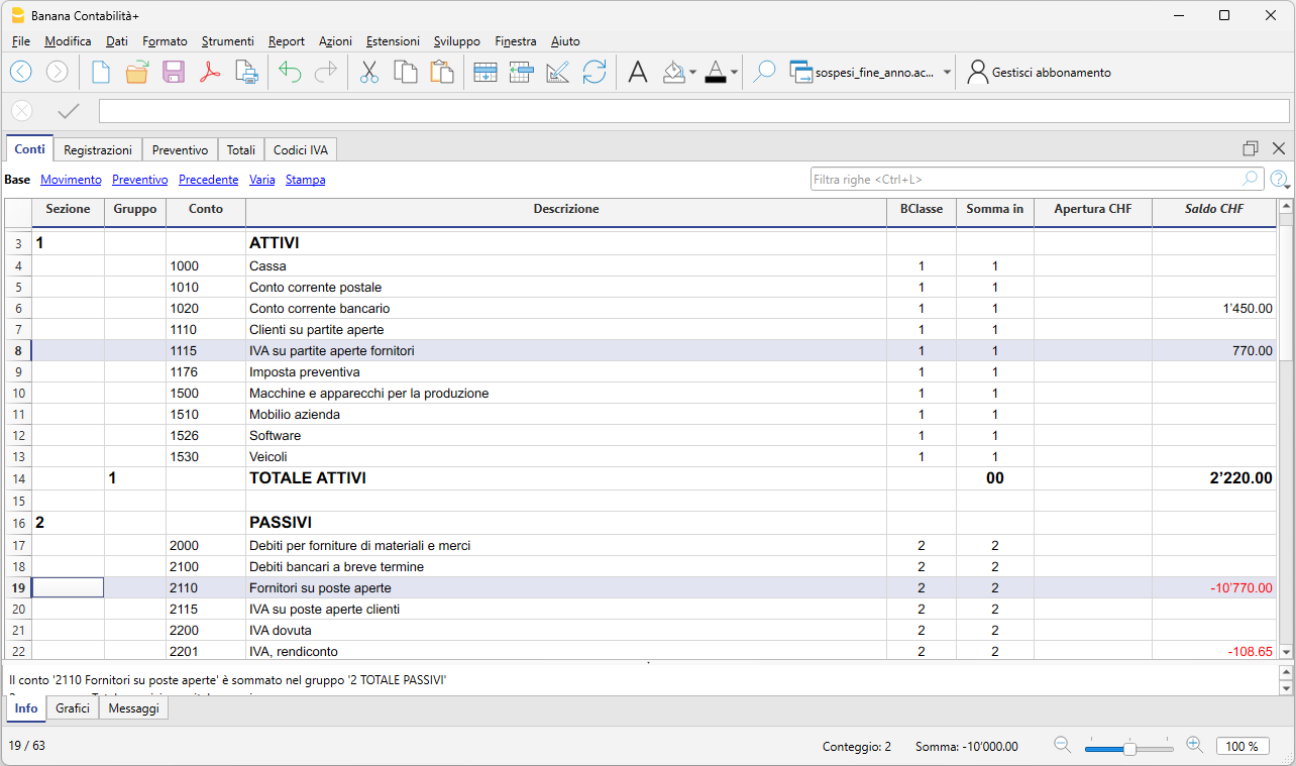Click the insert rows toolbar icon
The height and width of the screenshot is (766, 1296).
521,72
